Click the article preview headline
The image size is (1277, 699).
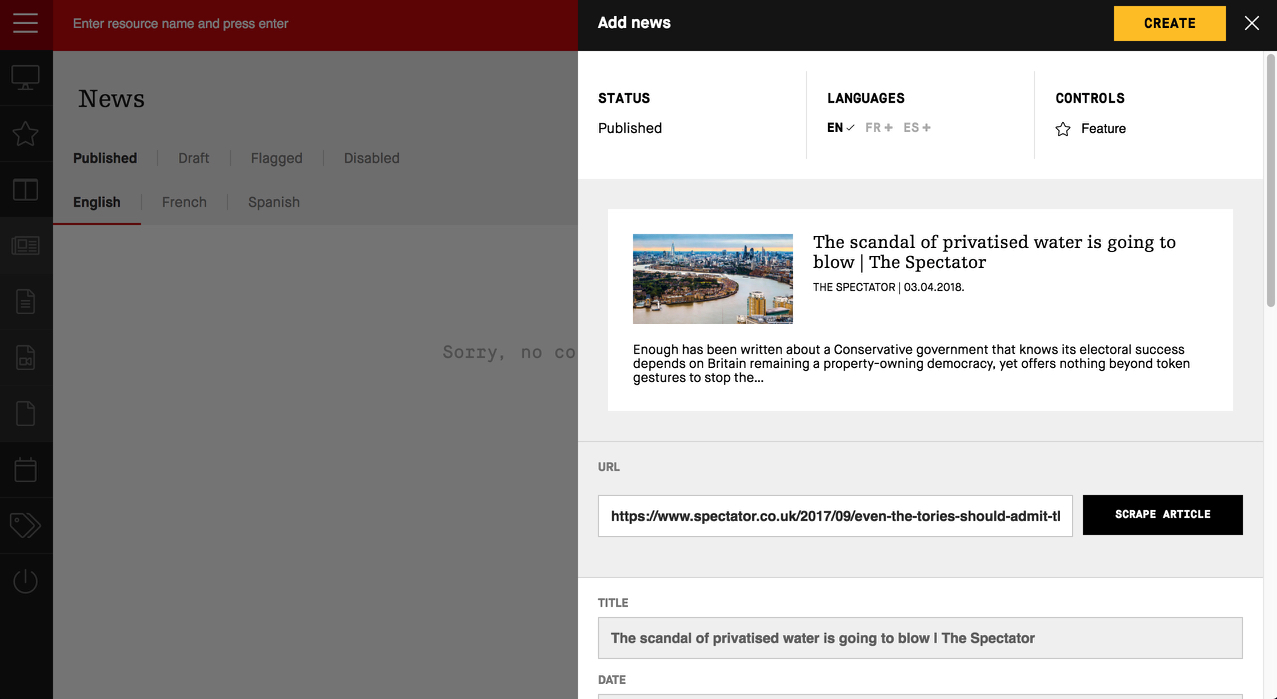(995, 252)
